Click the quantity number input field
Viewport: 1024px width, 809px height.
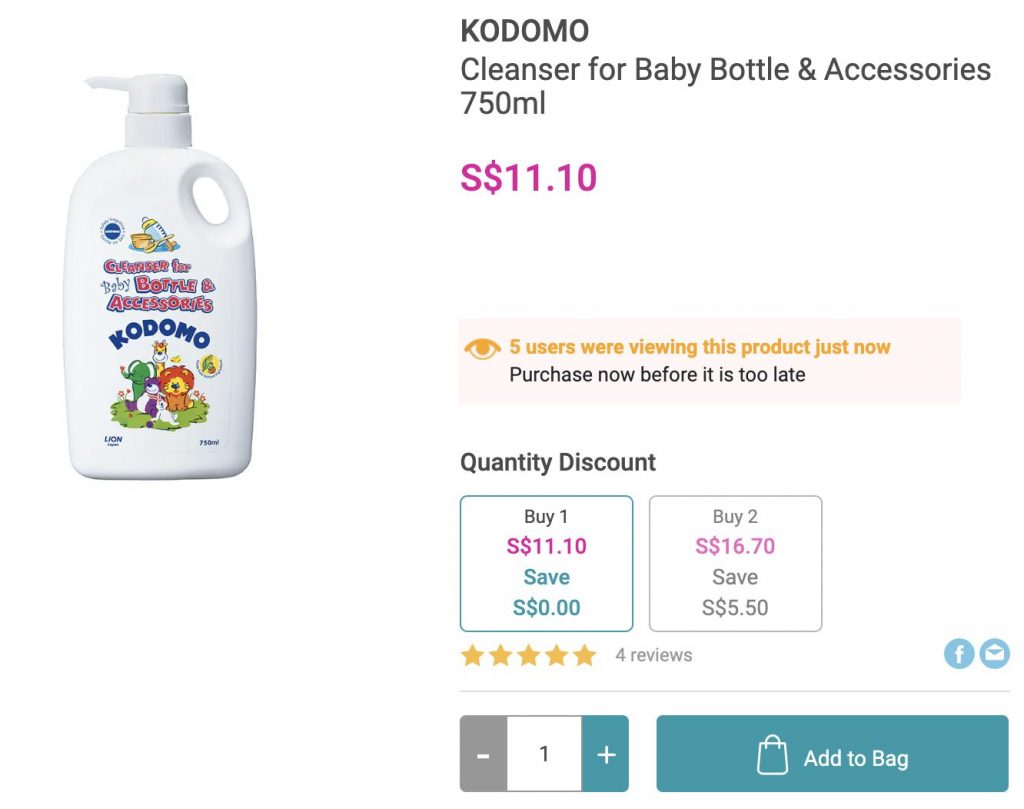point(544,754)
